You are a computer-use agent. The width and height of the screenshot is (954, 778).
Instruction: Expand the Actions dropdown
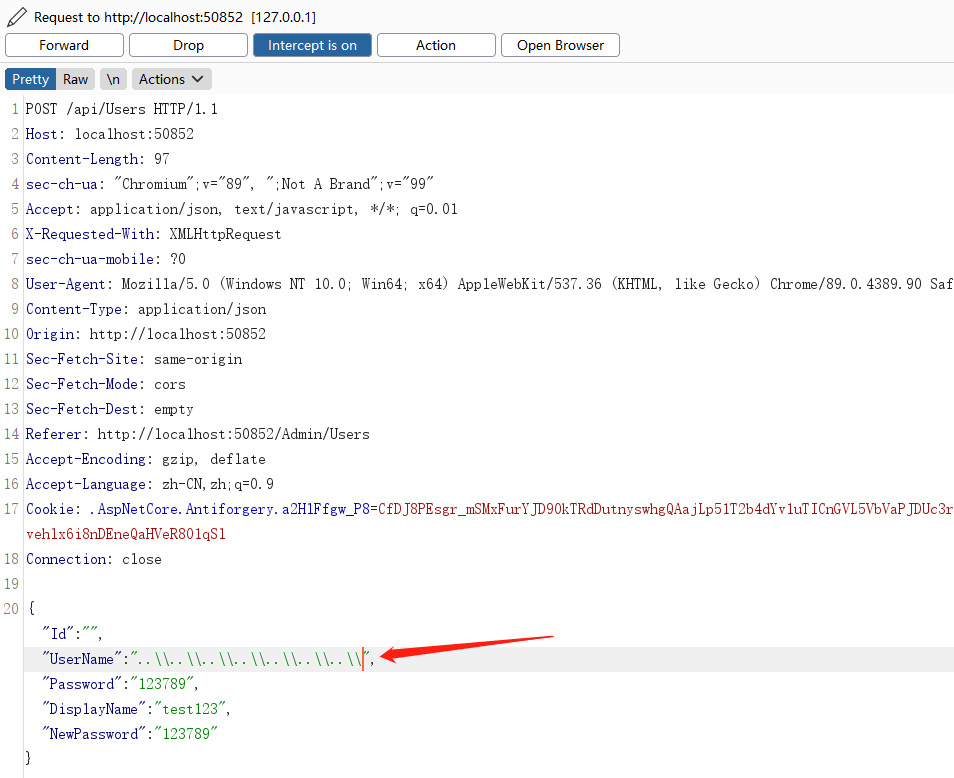pos(172,79)
